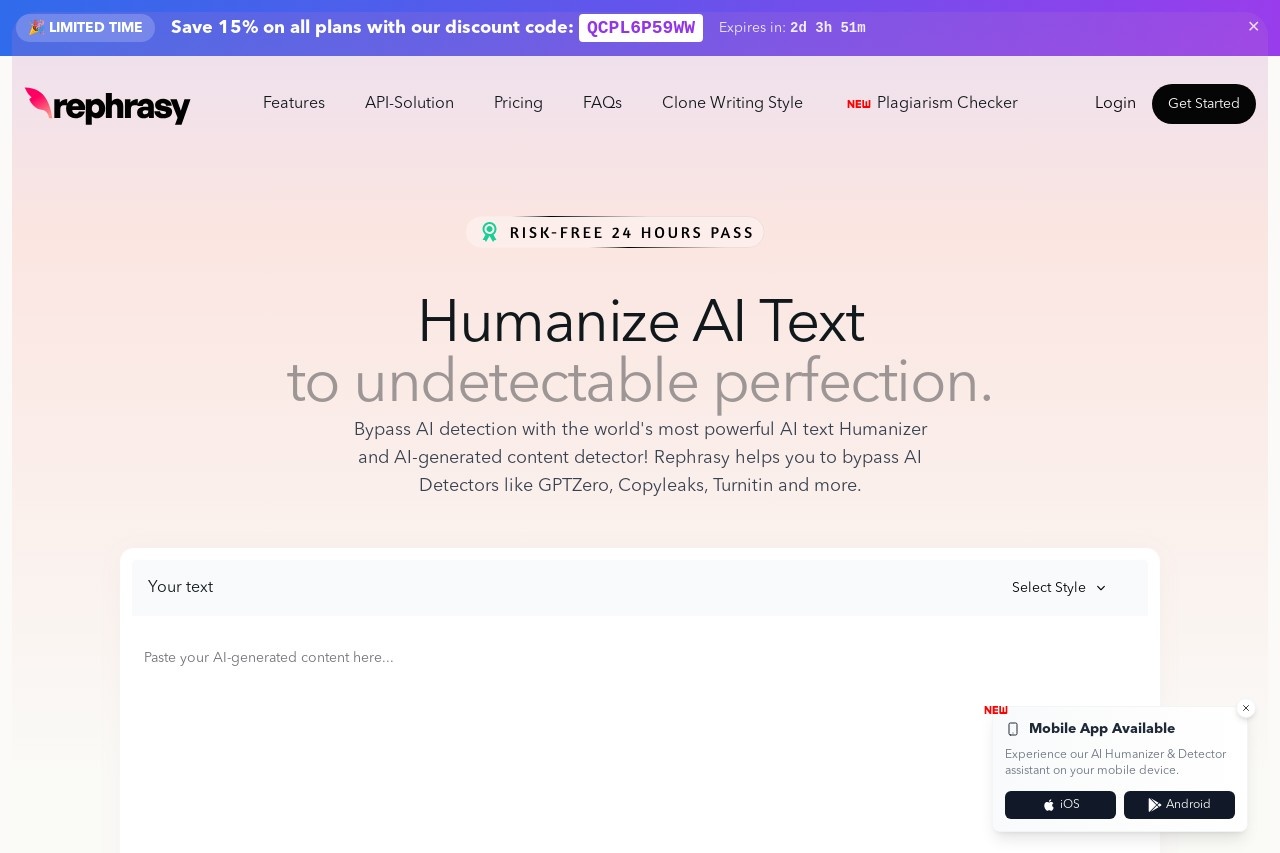This screenshot has width=1280, height=853.
Task: Close the discount promo banner
Action: (1253, 27)
